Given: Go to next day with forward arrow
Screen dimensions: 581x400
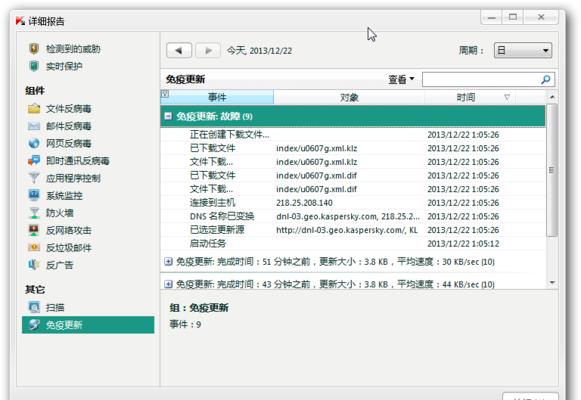Looking at the screenshot, I should [x=208, y=50].
